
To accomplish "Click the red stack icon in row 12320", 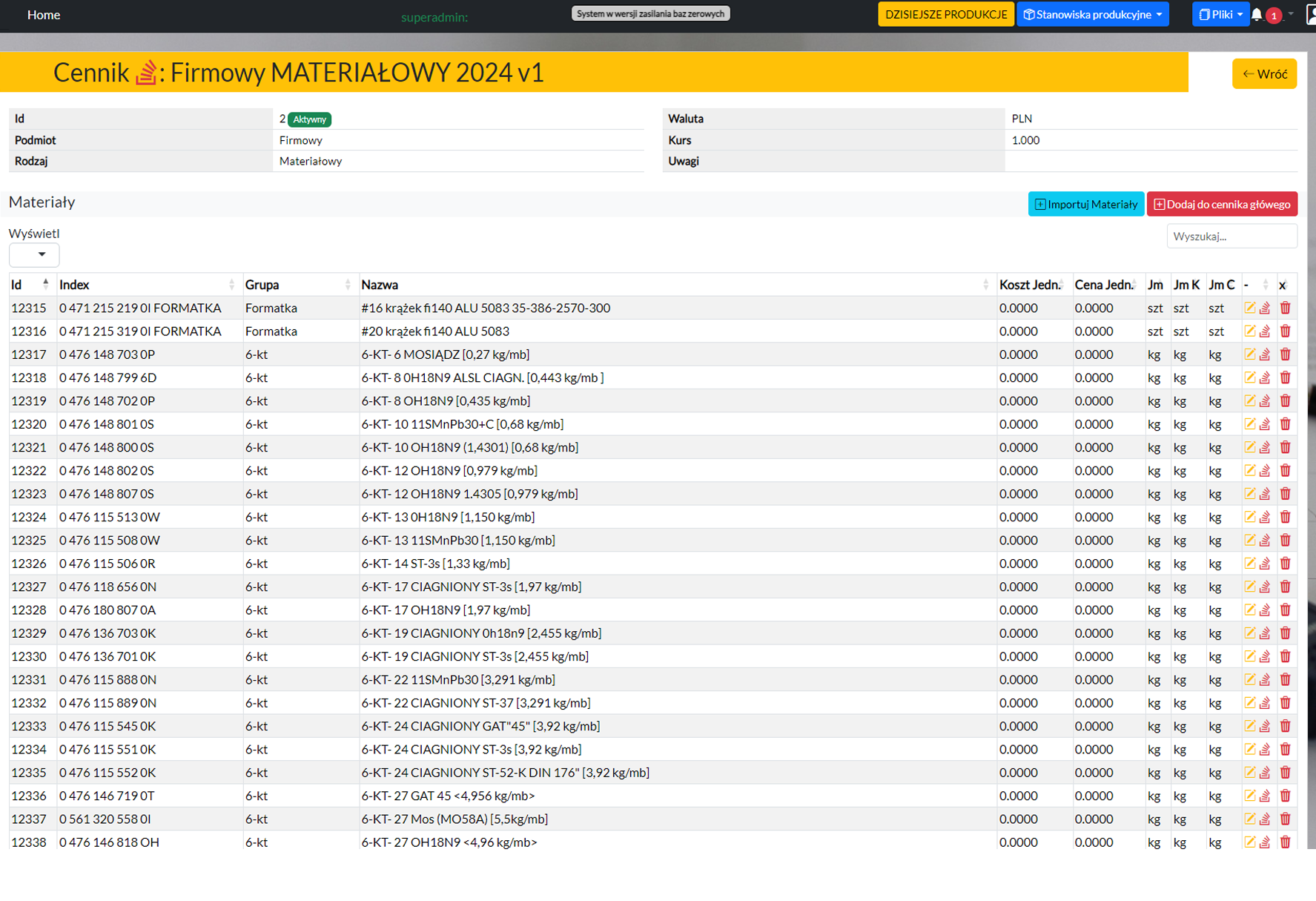I will (x=1265, y=424).
